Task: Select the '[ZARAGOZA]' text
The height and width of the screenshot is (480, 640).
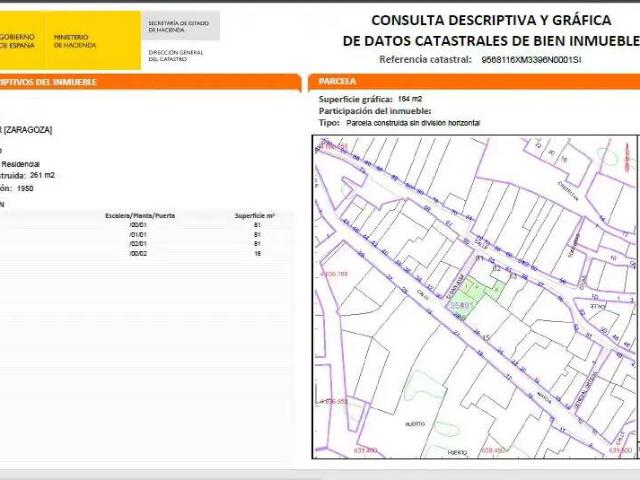Action: tap(28, 130)
